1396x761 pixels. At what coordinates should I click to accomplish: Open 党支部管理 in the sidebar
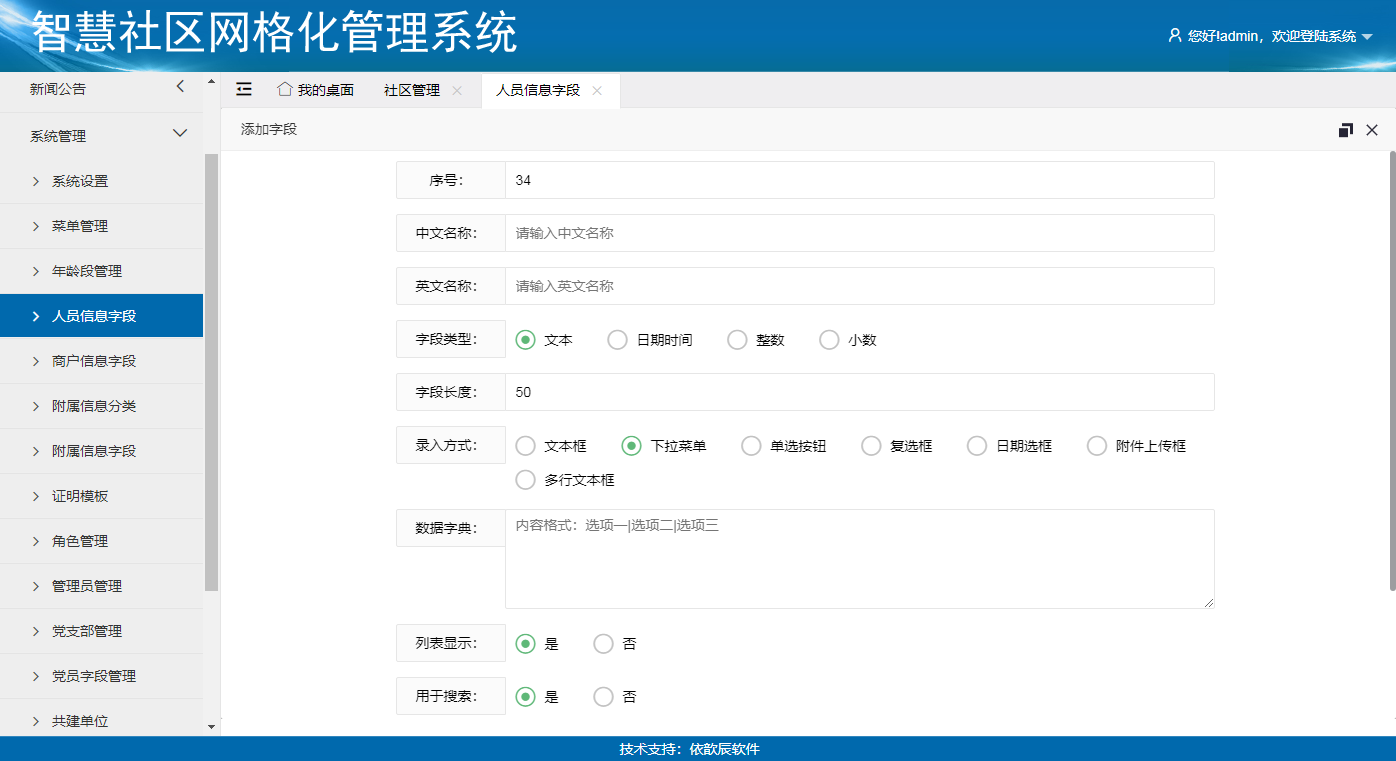click(x=87, y=631)
